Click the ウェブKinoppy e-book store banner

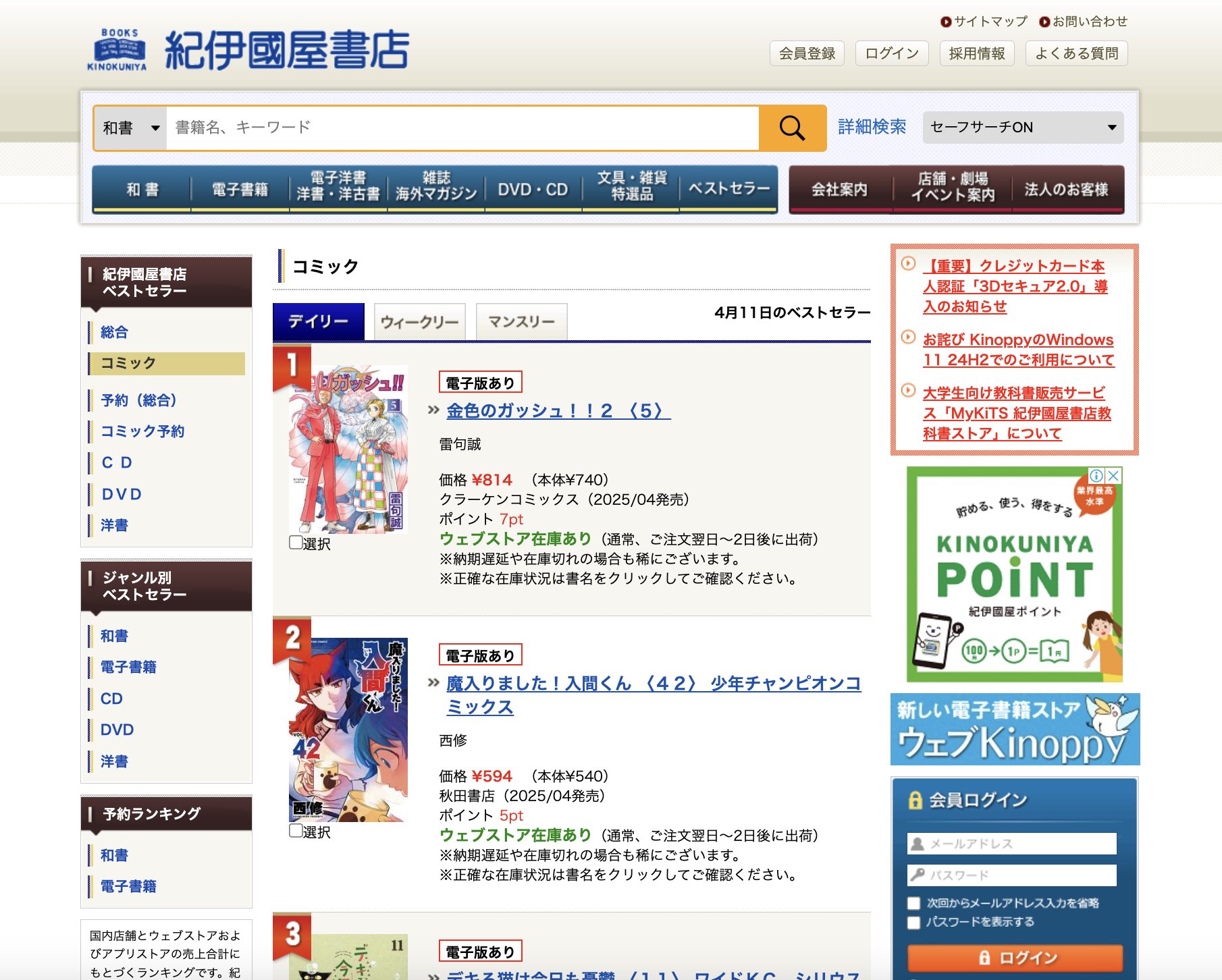tap(1015, 729)
